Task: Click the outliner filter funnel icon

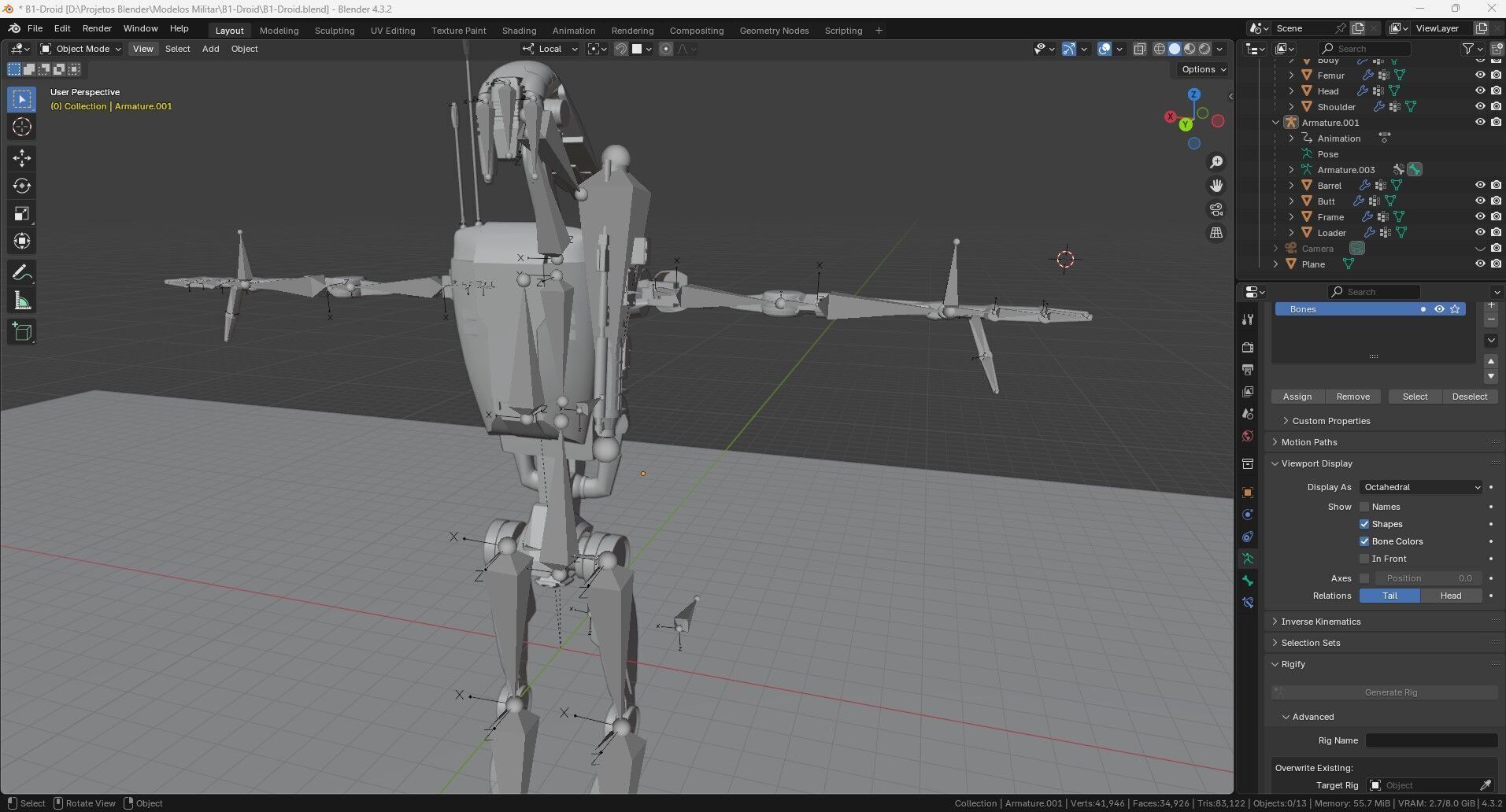Action: [x=1468, y=49]
